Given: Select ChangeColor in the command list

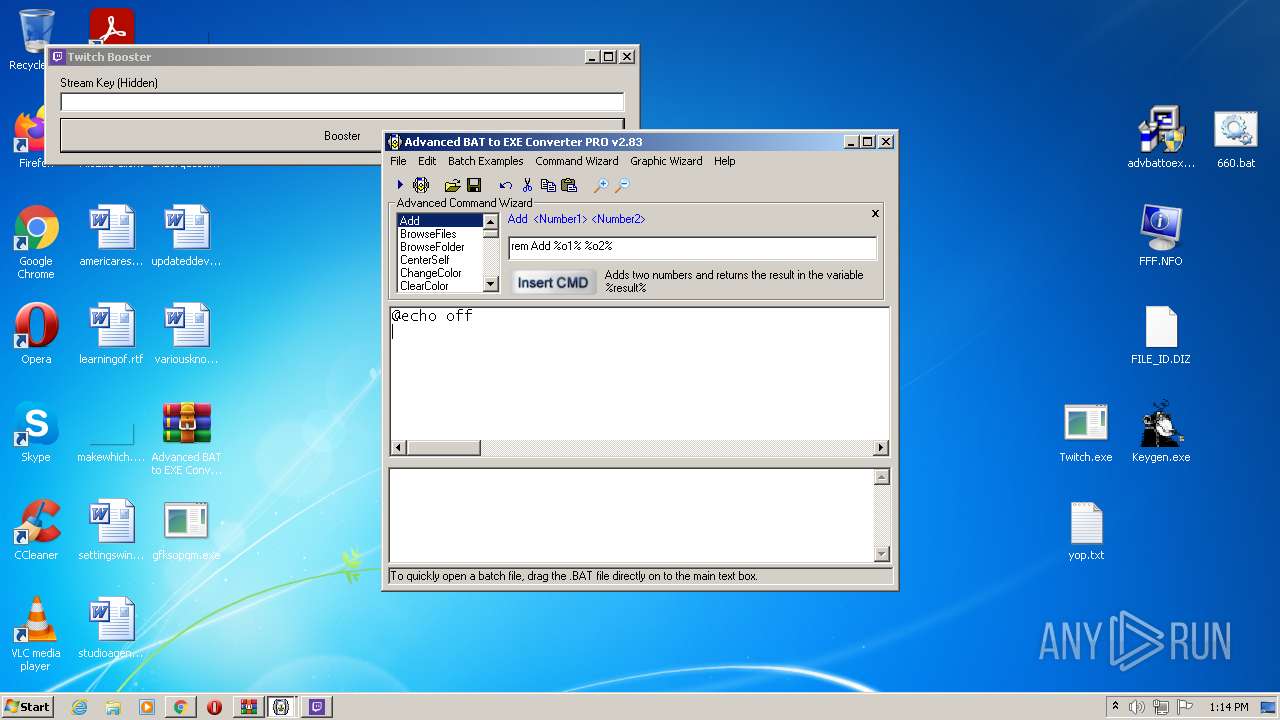Looking at the screenshot, I should (x=439, y=273).
